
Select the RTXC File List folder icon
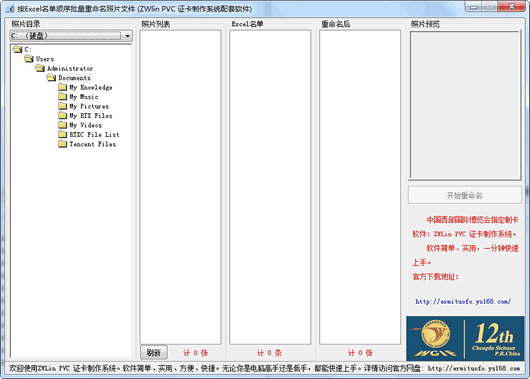click(x=63, y=135)
